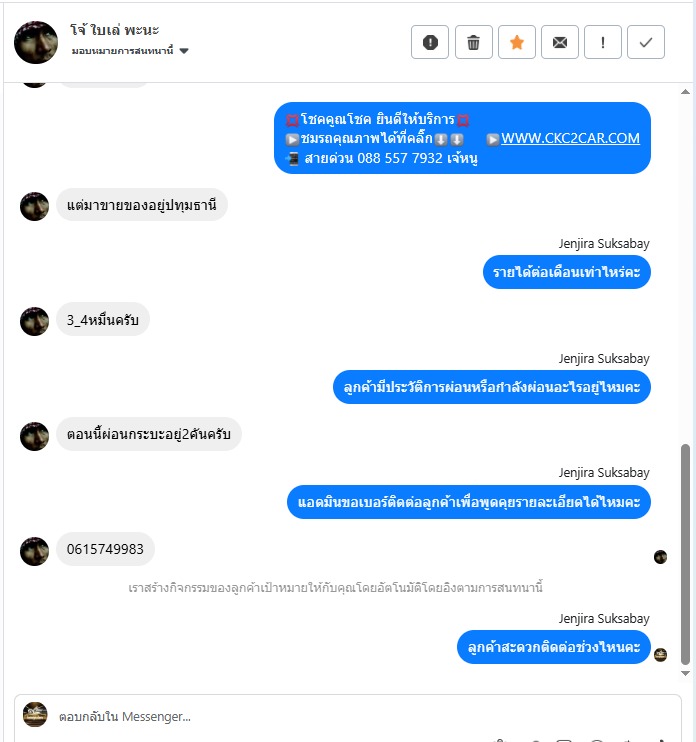
Task: Open the WWW.CKC2CAR.COM link
Action: click(x=570, y=138)
